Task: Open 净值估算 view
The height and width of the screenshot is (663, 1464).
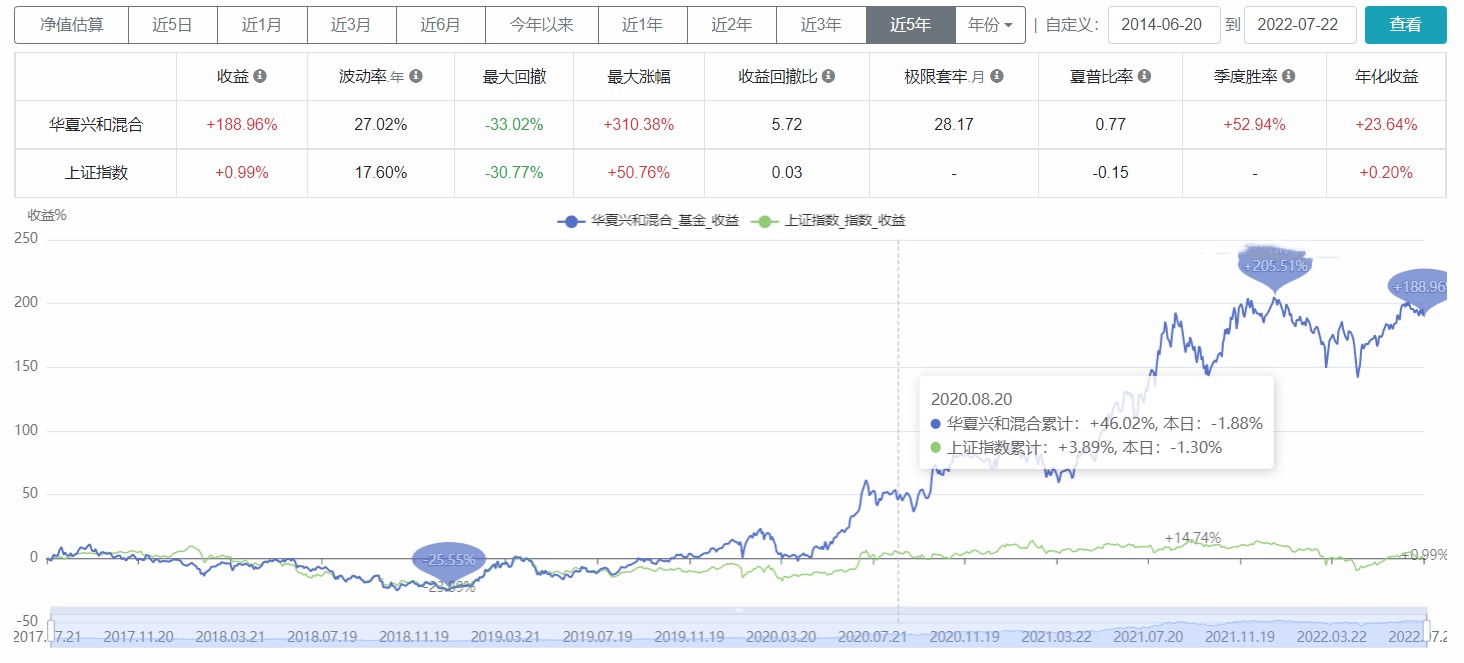Action: (x=70, y=24)
